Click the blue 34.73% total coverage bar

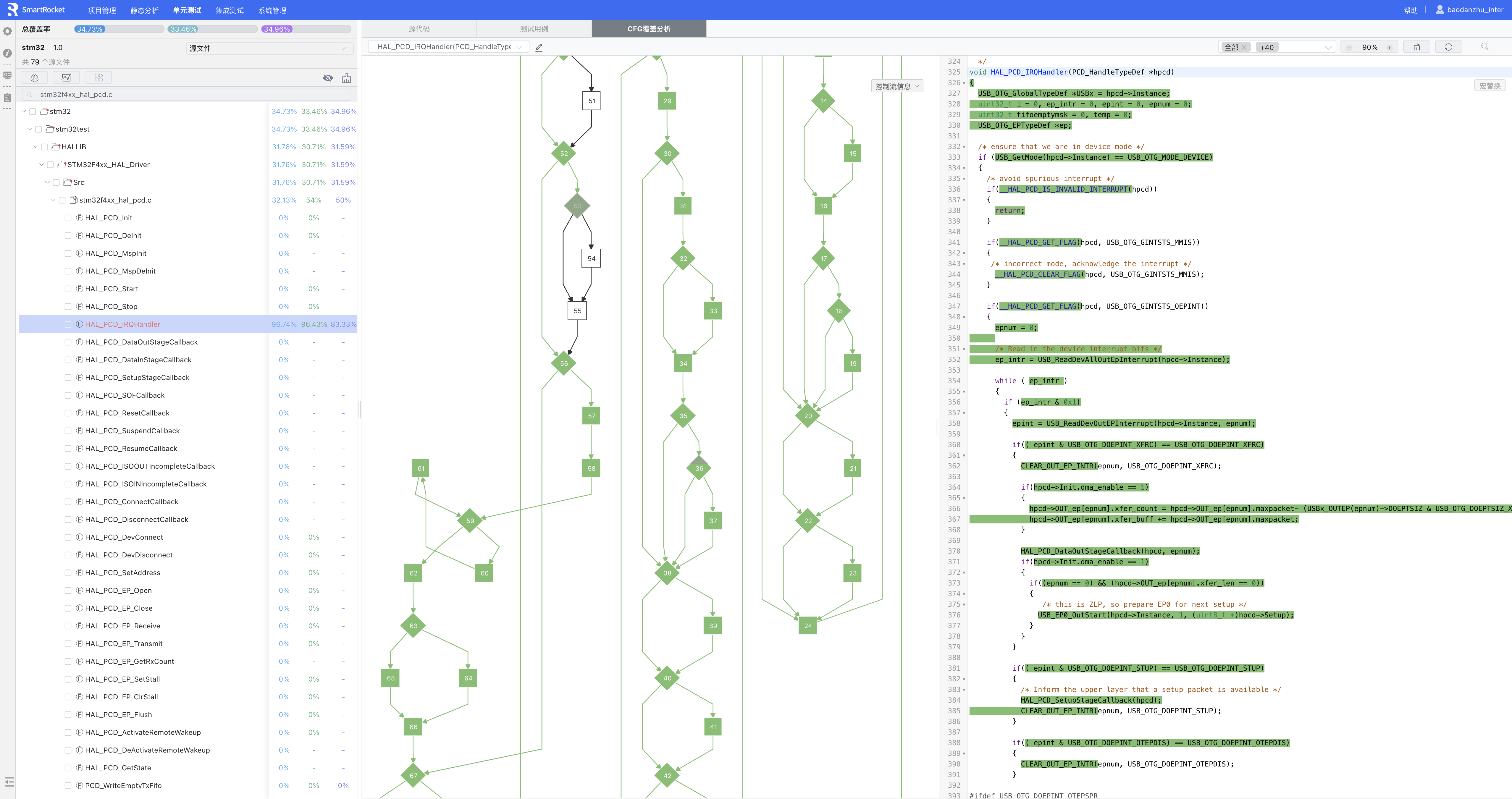click(x=90, y=29)
